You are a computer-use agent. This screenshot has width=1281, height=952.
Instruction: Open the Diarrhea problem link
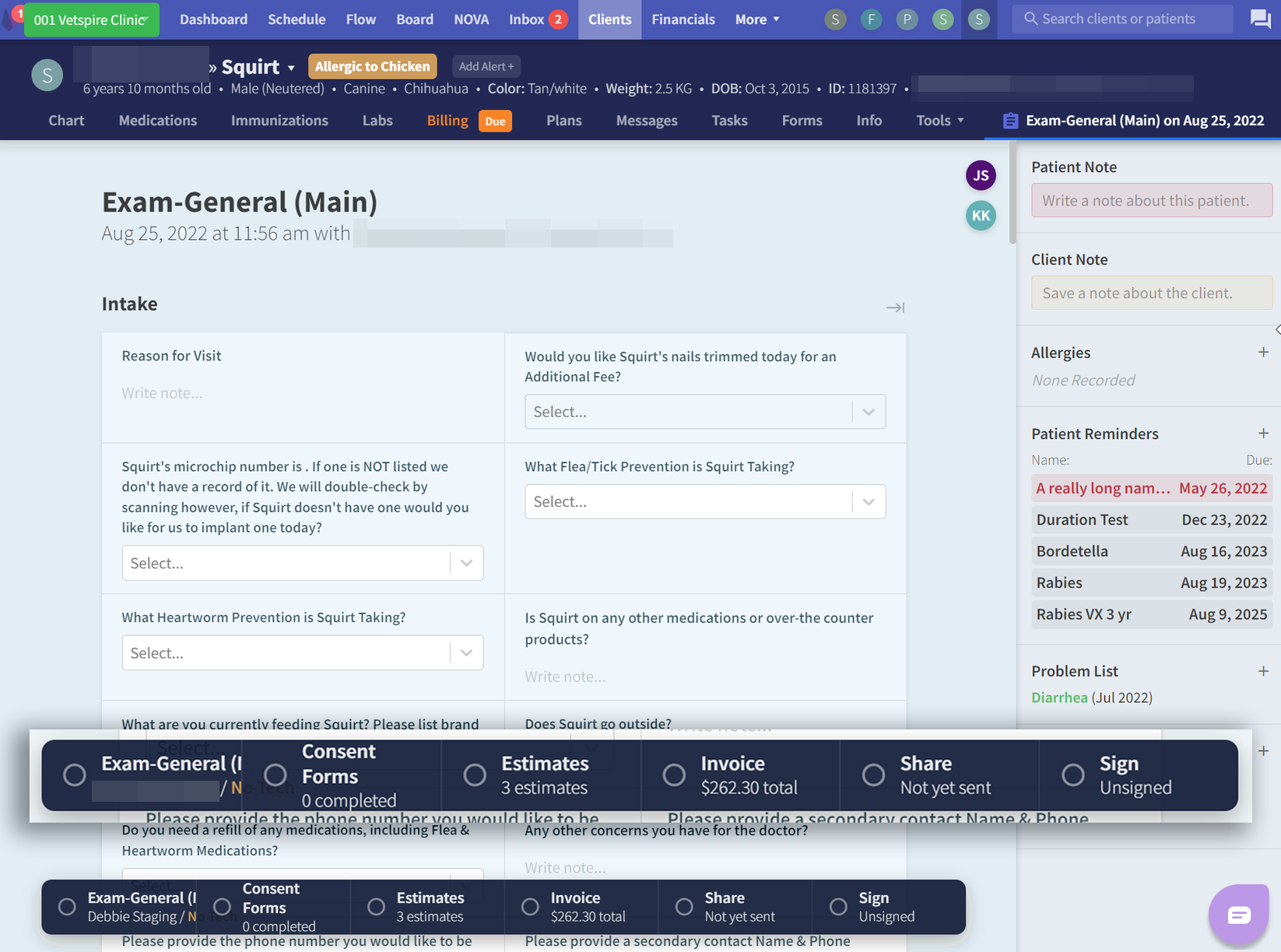[1058, 697]
